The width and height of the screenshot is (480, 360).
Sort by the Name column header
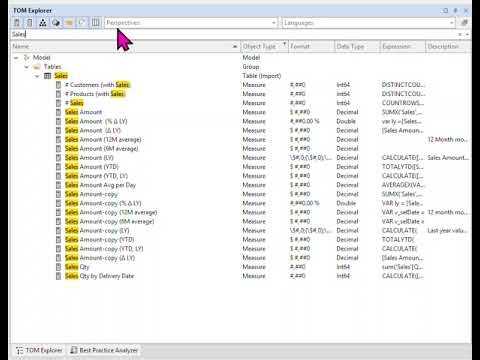[125, 46]
